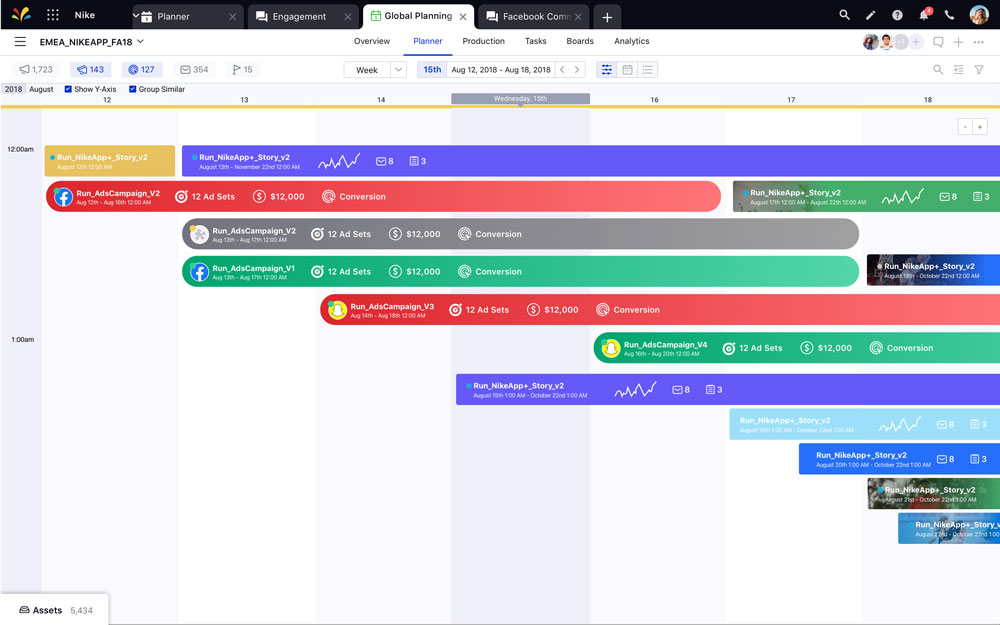Open the notifications bell

(924, 15)
